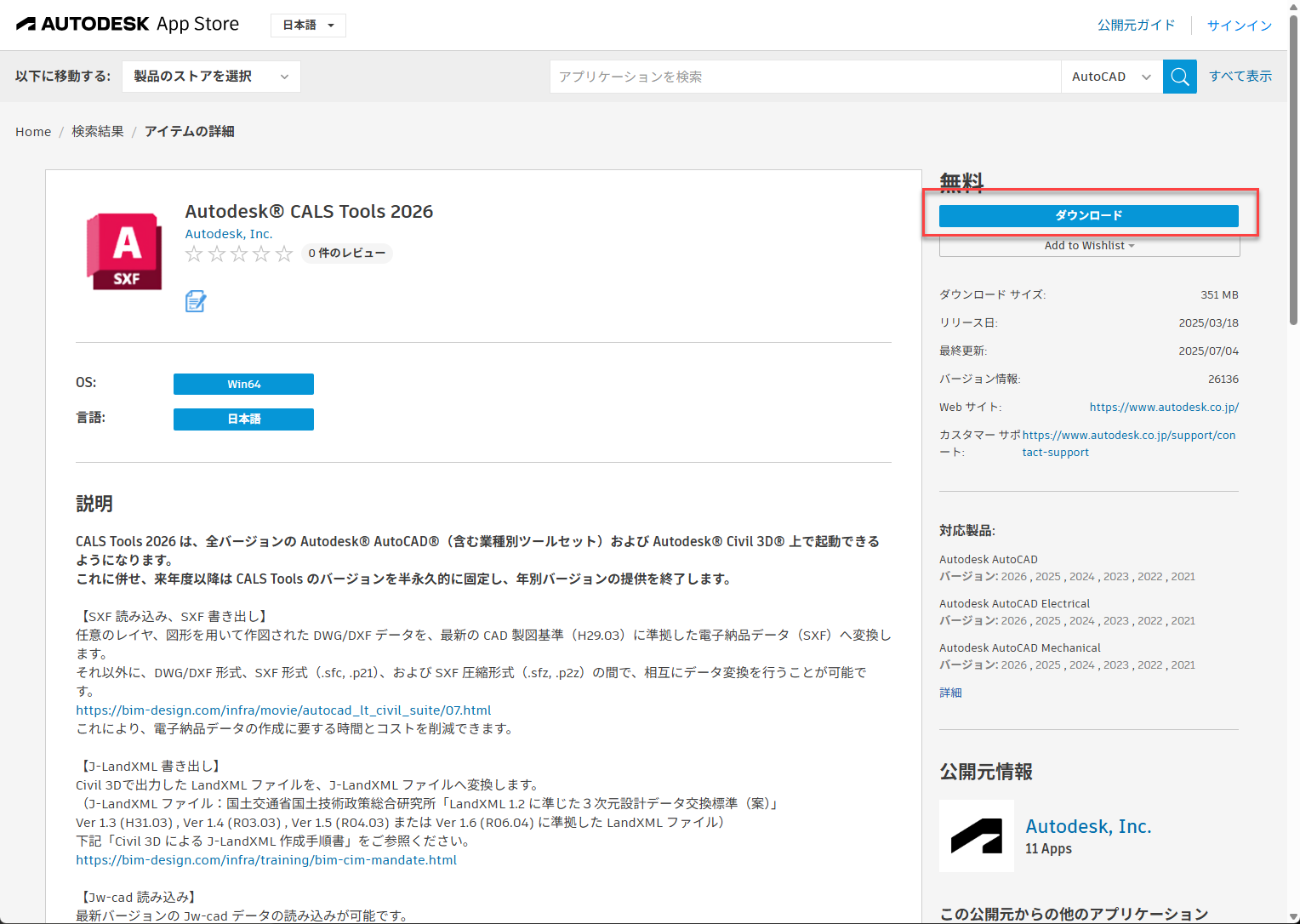Open the bim-cim-mandate.html training link
The image size is (1300, 924).
[x=266, y=860]
